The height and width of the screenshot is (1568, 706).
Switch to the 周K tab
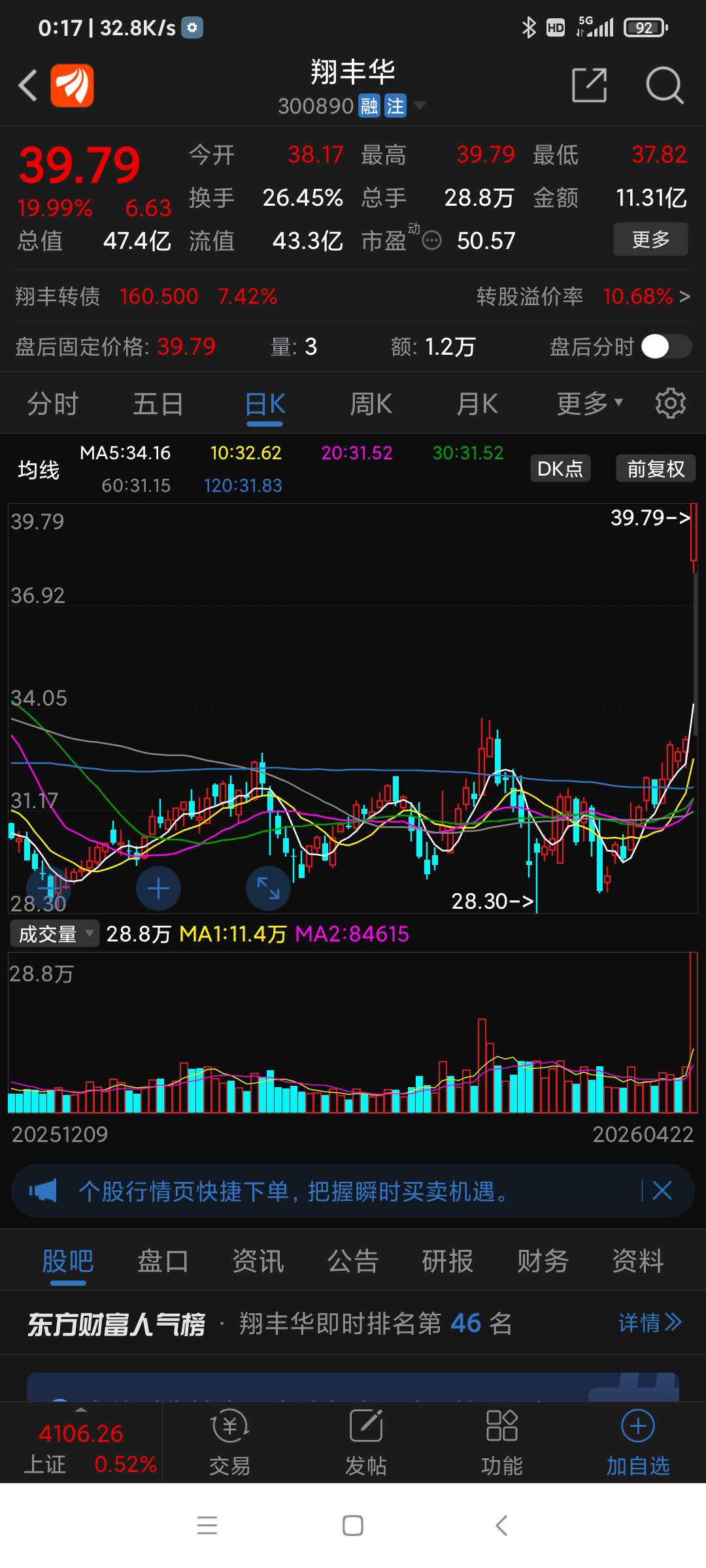pos(371,403)
